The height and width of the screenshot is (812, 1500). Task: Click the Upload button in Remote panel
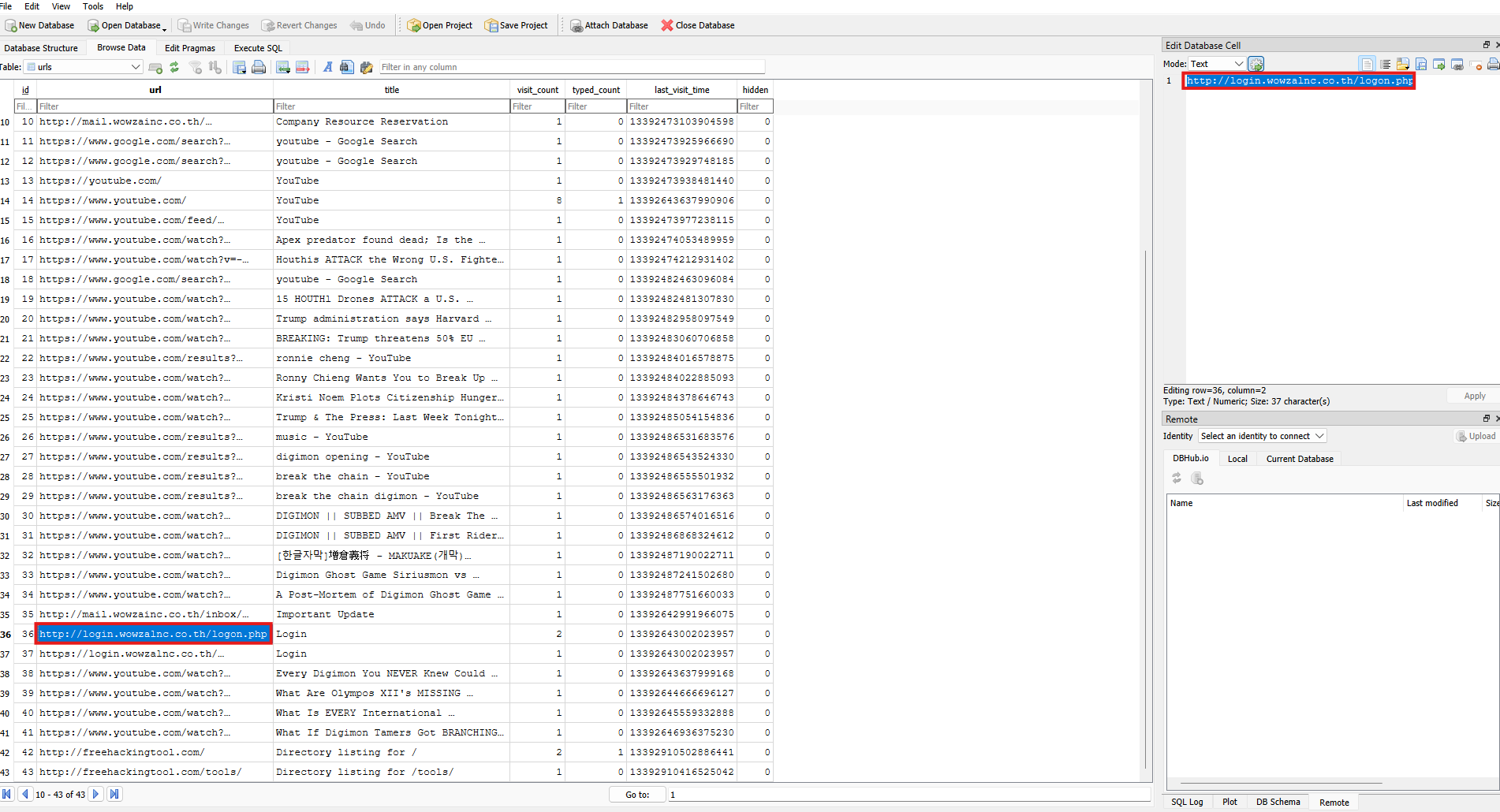click(1476, 436)
